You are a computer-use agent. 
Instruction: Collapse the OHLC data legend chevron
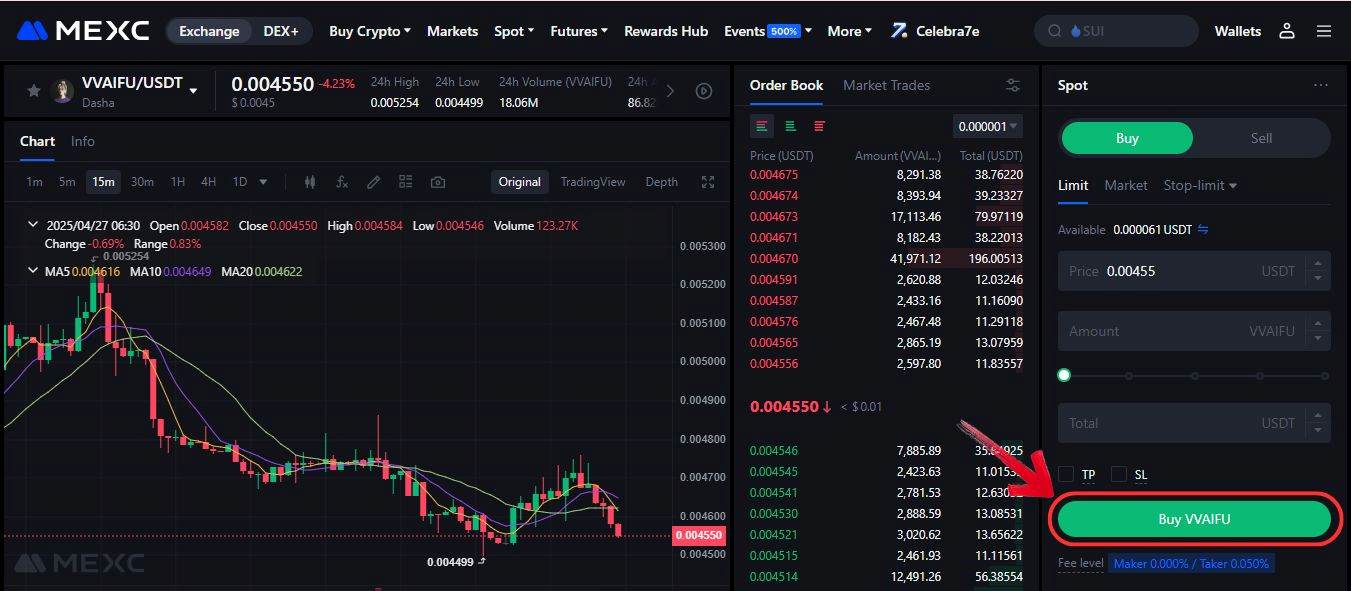(x=34, y=226)
